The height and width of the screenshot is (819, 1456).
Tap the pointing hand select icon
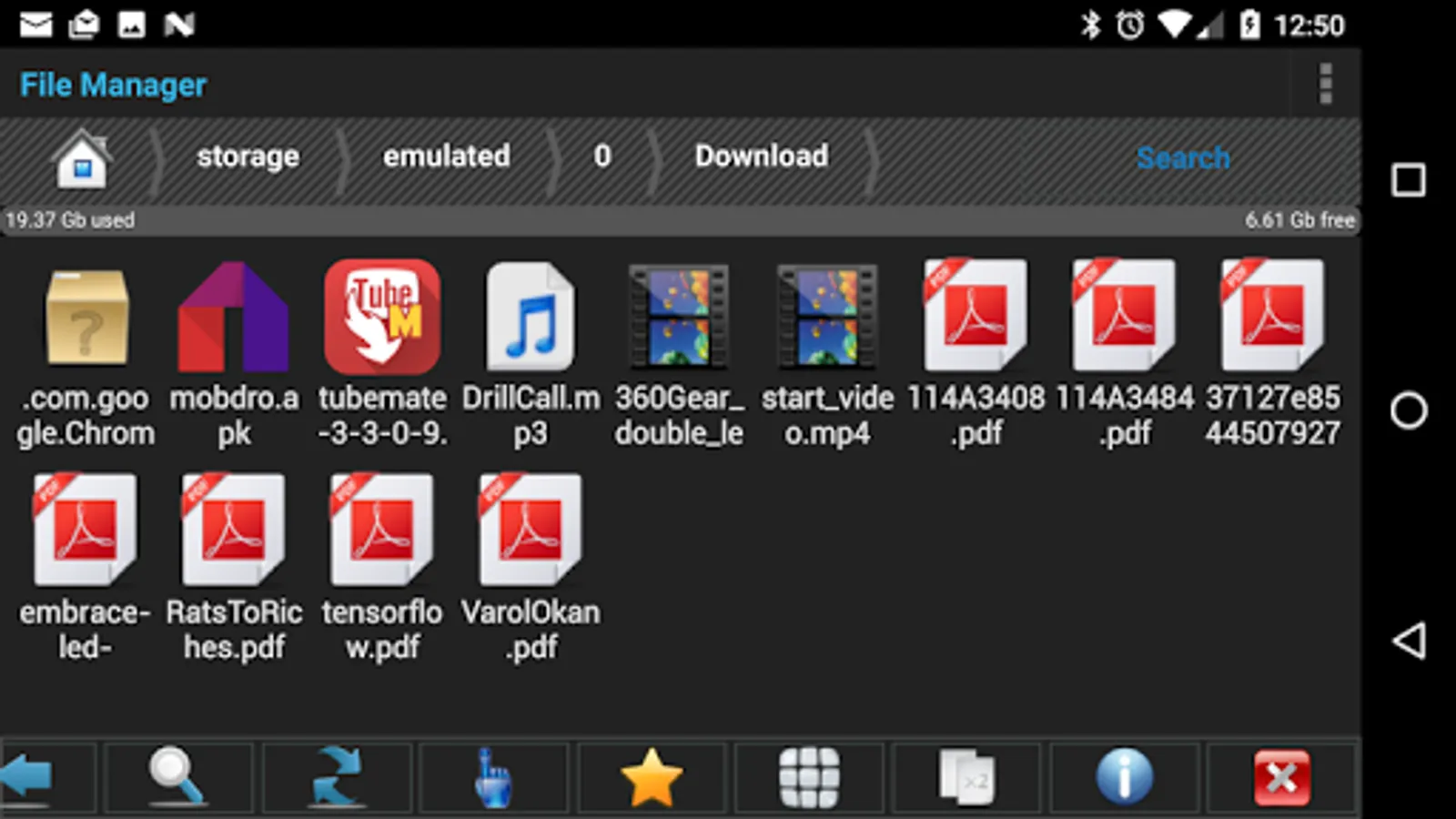[x=493, y=777]
